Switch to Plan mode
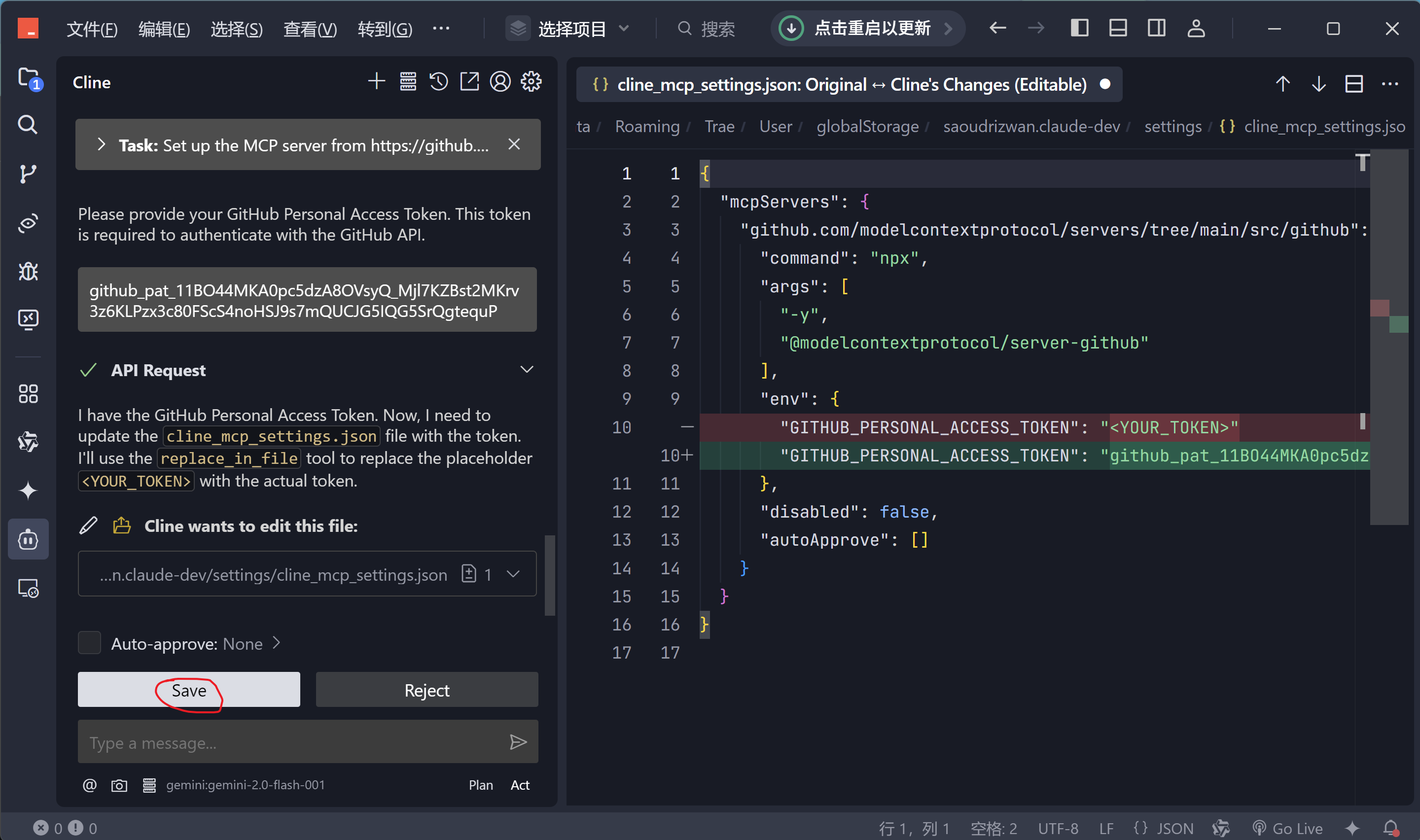Screen dimensions: 1420x840 481,786
